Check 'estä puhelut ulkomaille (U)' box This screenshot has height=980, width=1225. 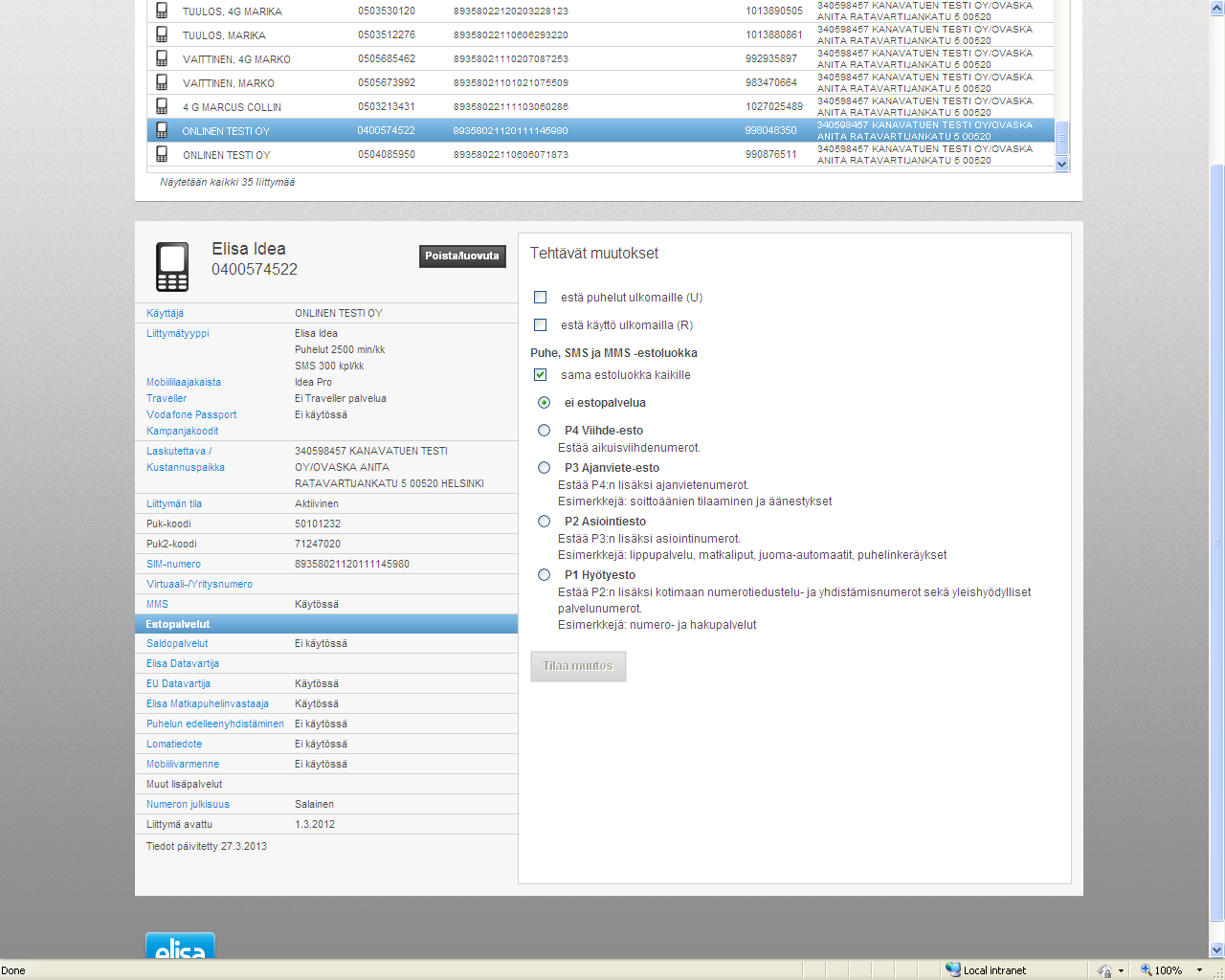541,298
